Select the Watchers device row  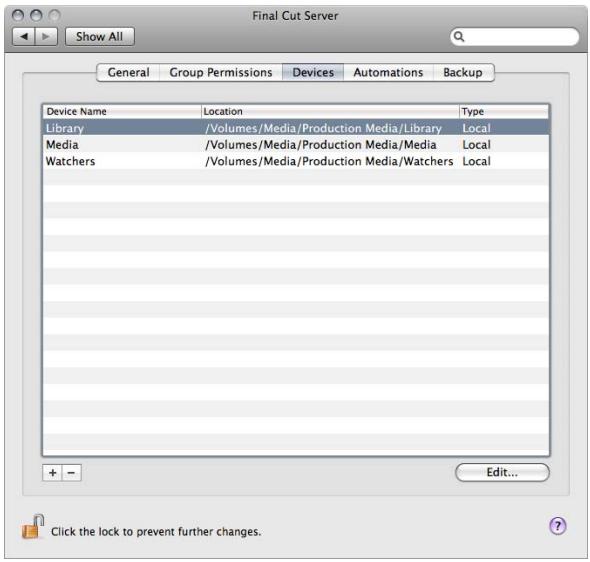click(296, 161)
